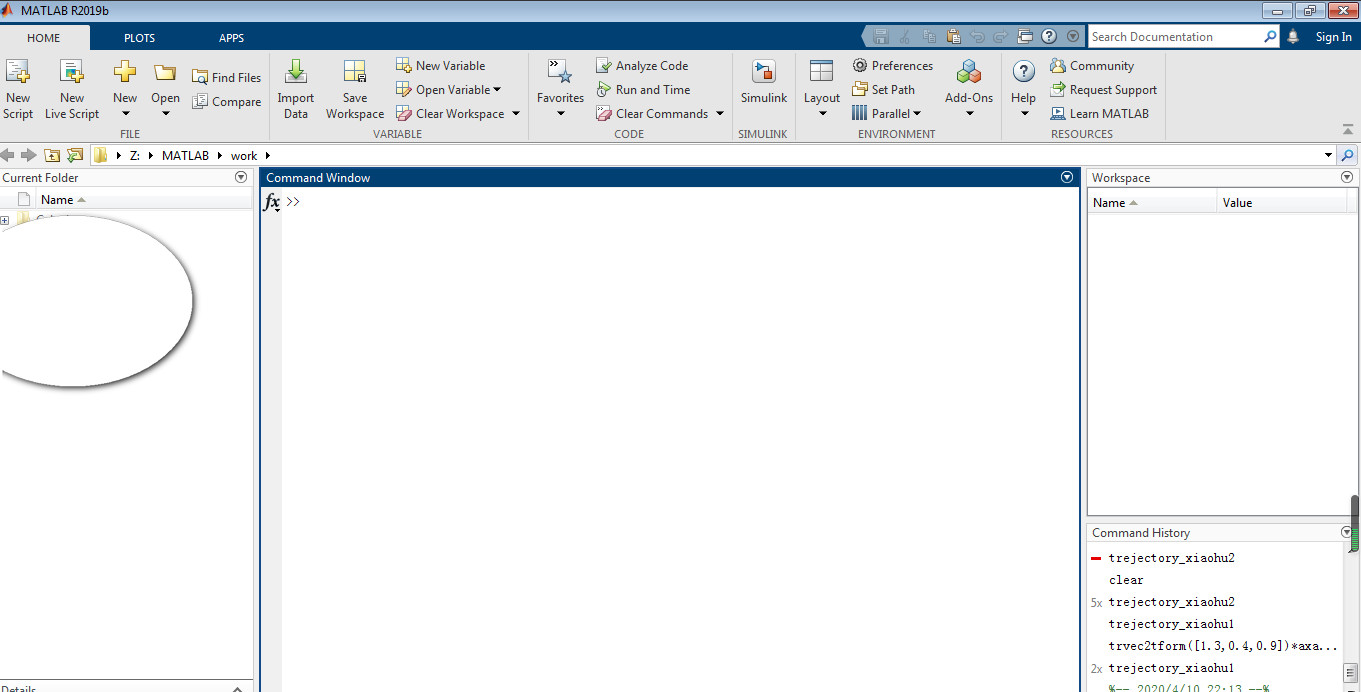
Task: Click Learn MATLAB
Action: click(x=1100, y=113)
